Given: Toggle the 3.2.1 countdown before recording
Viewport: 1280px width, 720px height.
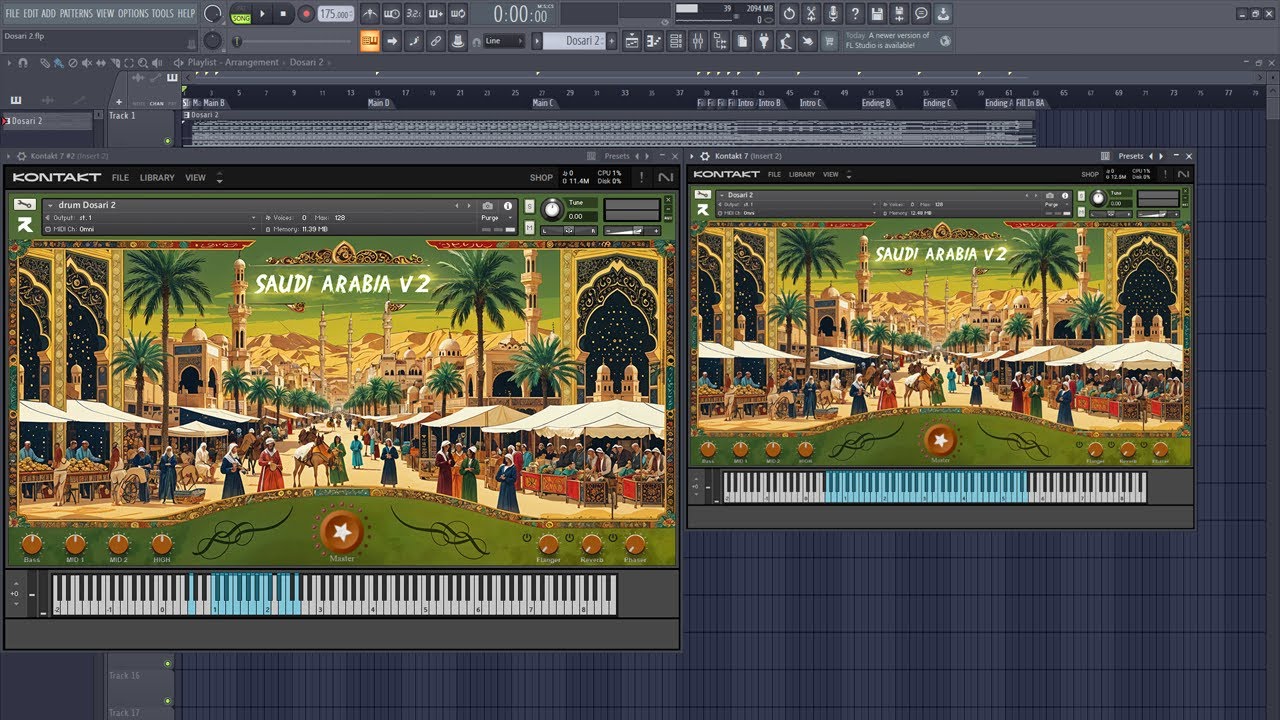Looking at the screenshot, I should [414, 14].
